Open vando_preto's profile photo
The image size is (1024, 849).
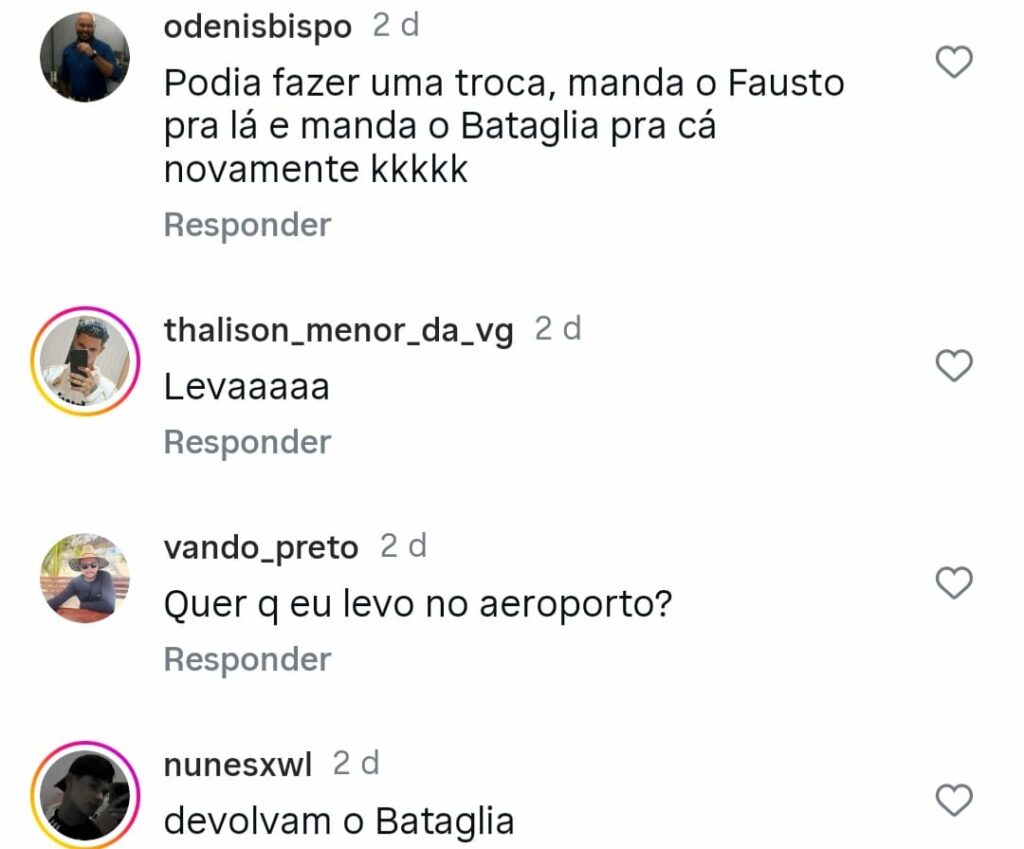(x=85, y=578)
